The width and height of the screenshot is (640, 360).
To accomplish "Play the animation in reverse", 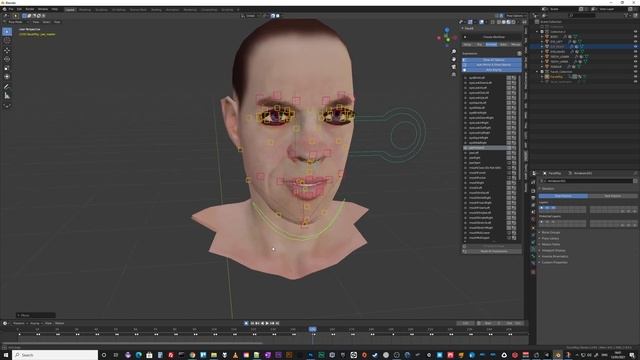I will (262, 323).
